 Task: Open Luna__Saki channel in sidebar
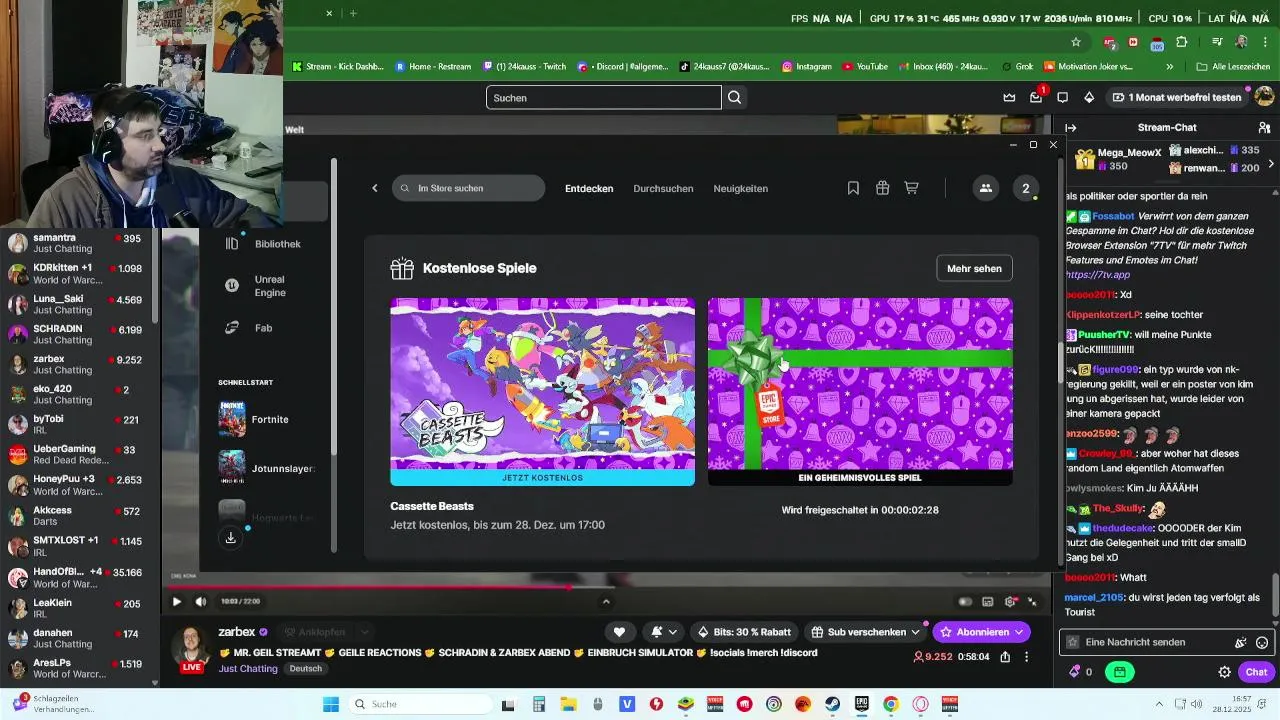[76, 304]
